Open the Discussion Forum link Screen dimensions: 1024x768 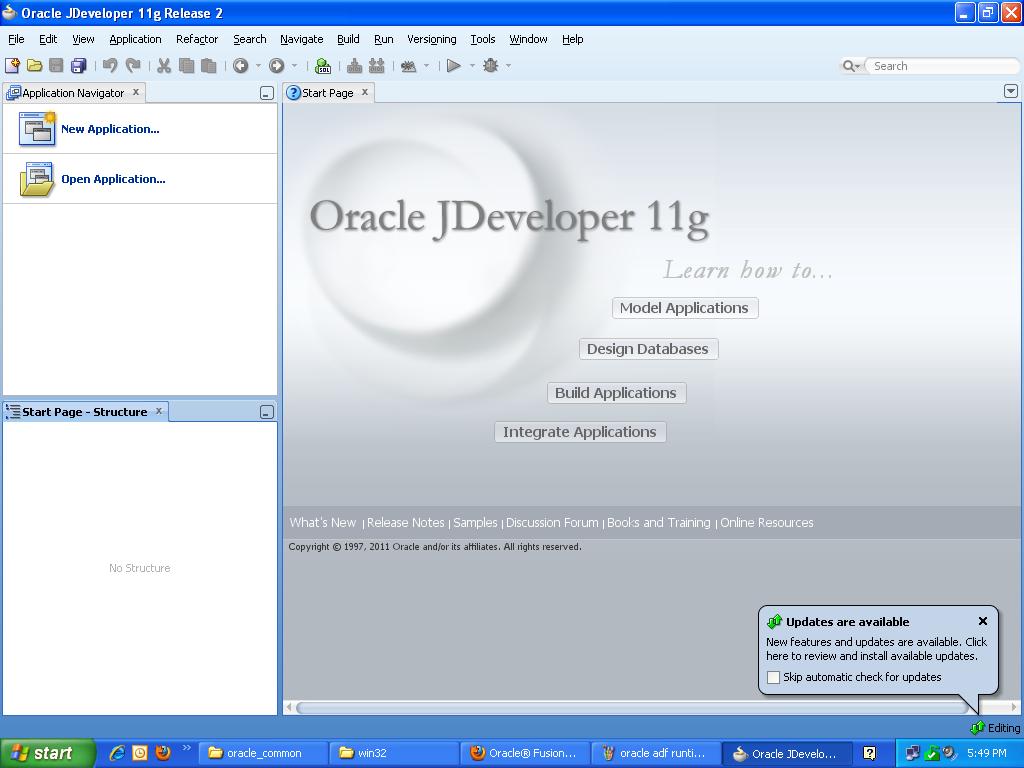(x=552, y=522)
